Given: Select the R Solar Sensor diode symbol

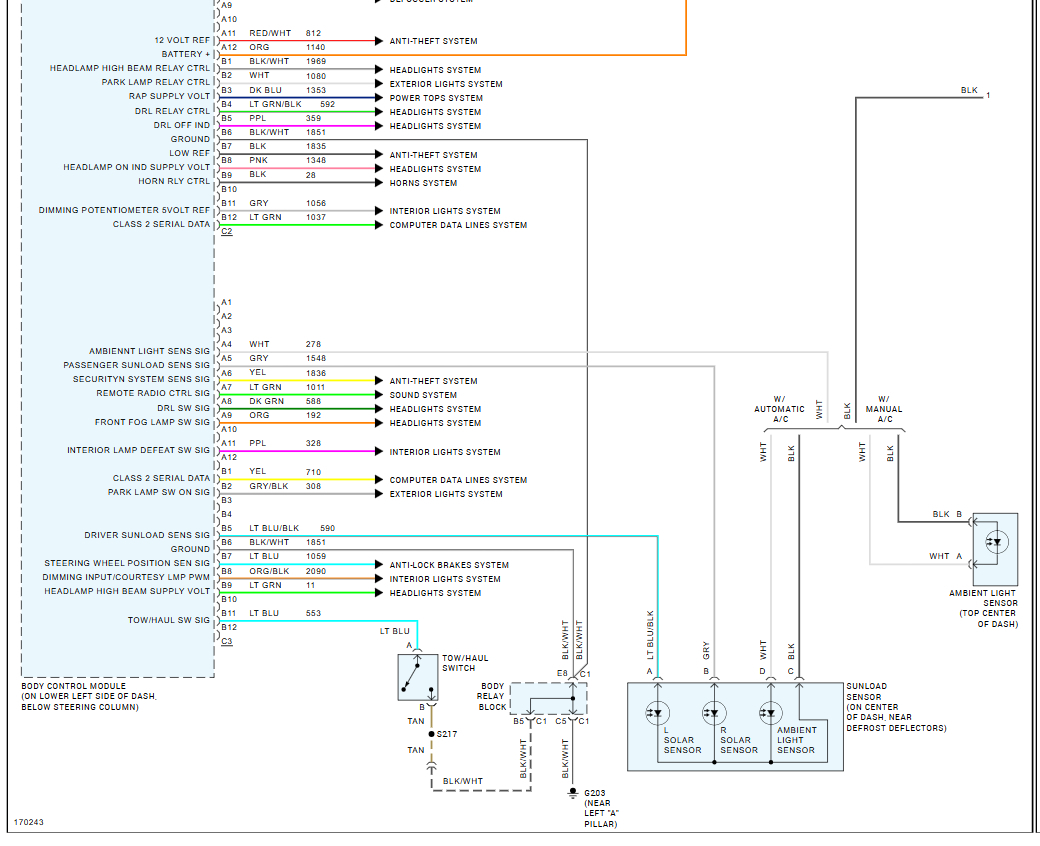Looking at the screenshot, I should (x=714, y=713).
